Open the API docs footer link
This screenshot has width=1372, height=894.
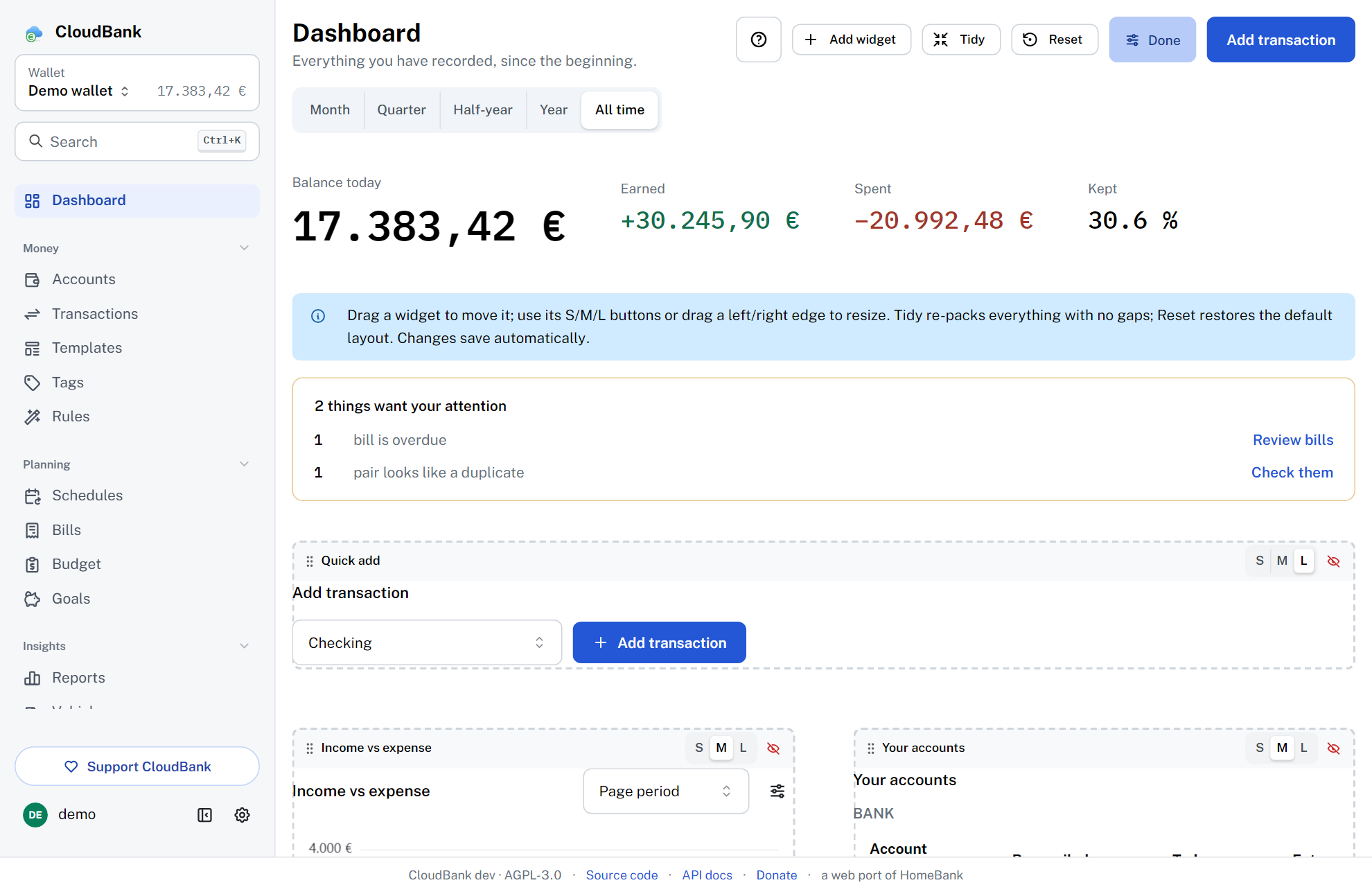(x=707, y=875)
